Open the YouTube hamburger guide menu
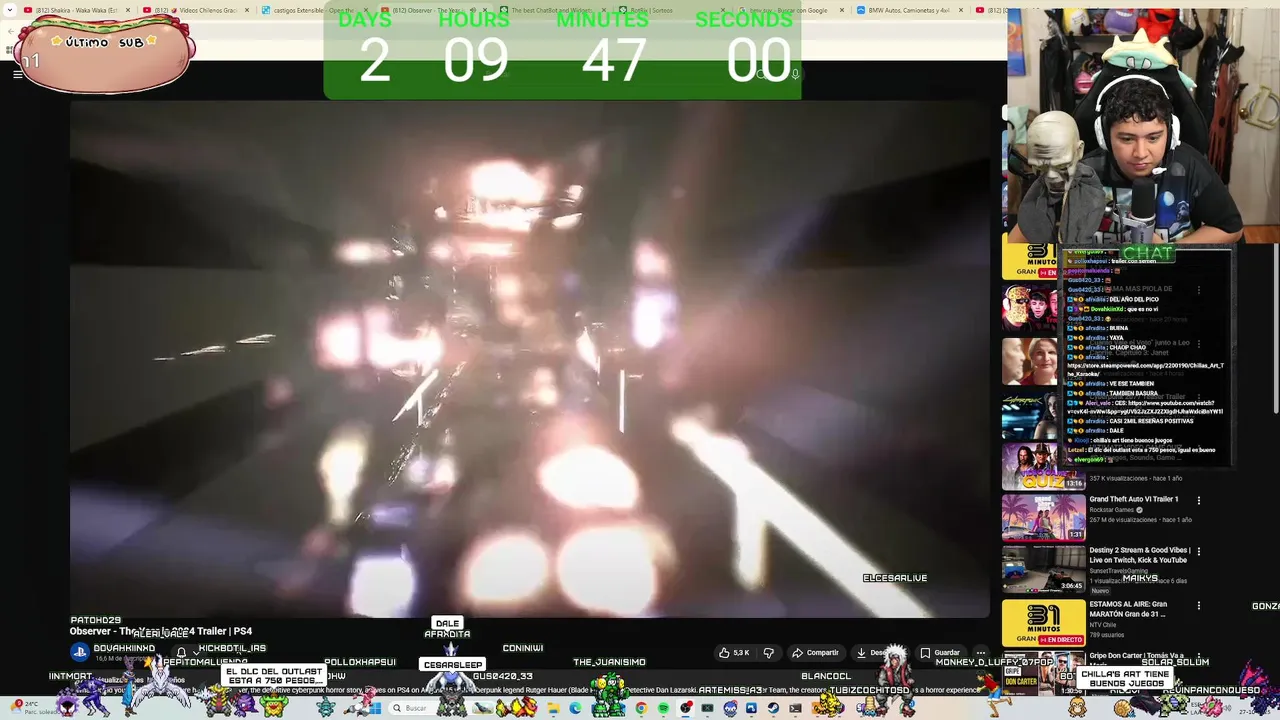Viewport: 1280px width, 720px height. point(17,73)
